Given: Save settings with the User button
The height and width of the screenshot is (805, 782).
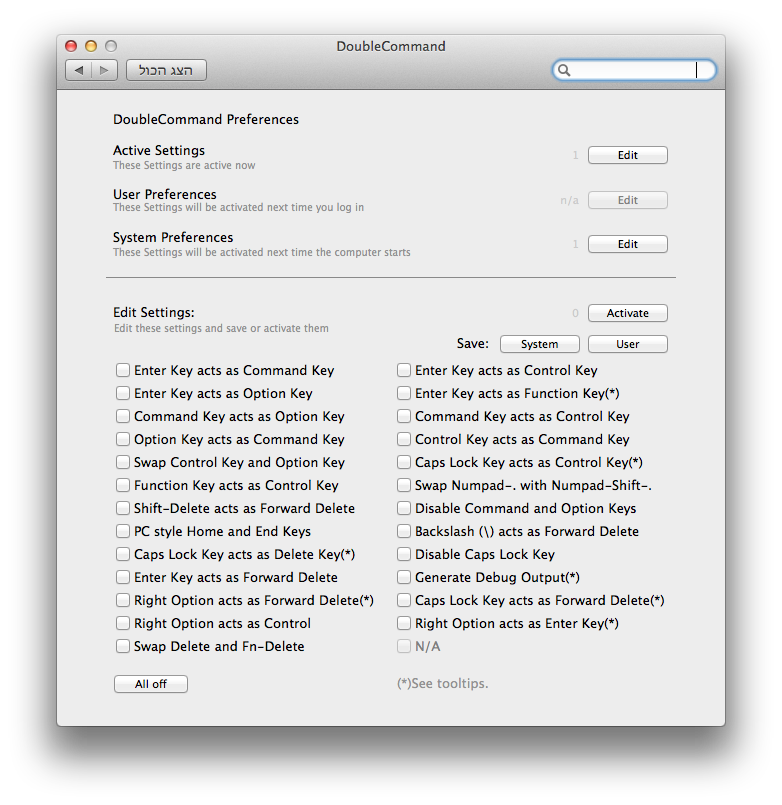Looking at the screenshot, I should tap(627, 344).
